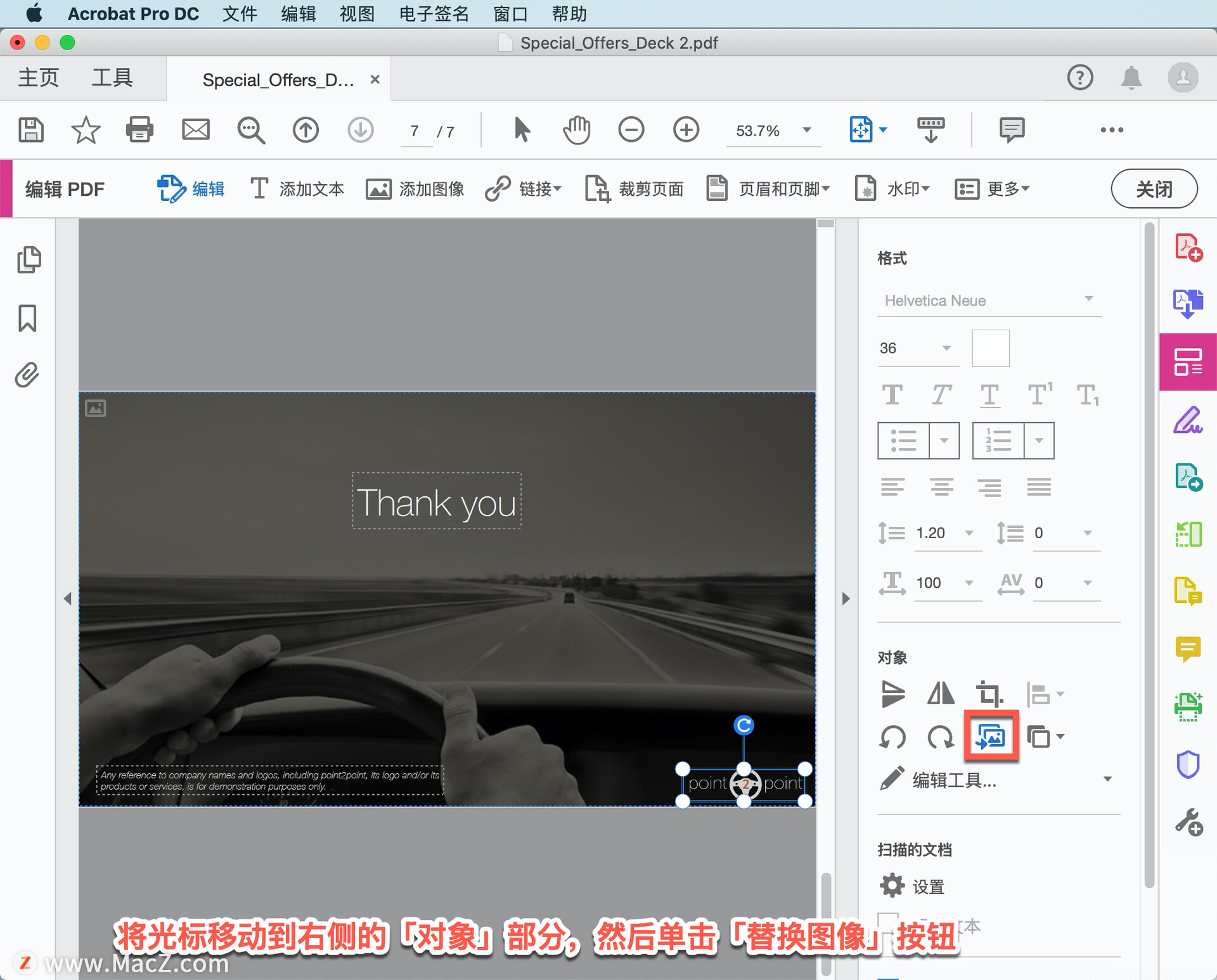
Task: Open the Protect shield tool
Action: click(1188, 764)
